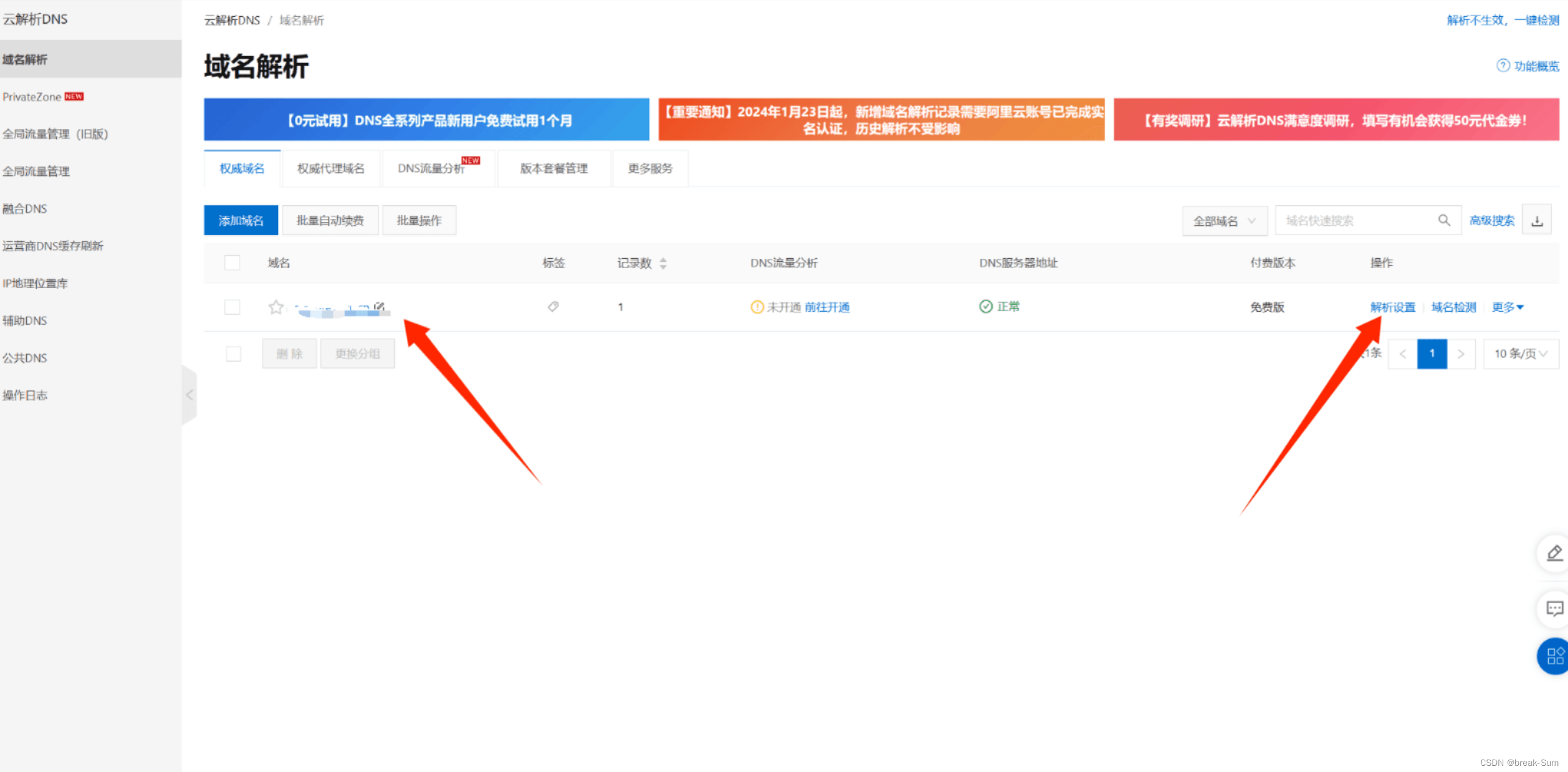Image resolution: width=1568 pixels, height=772 pixels.
Task: Switch to the 权威代理域名 tab
Action: (x=330, y=169)
